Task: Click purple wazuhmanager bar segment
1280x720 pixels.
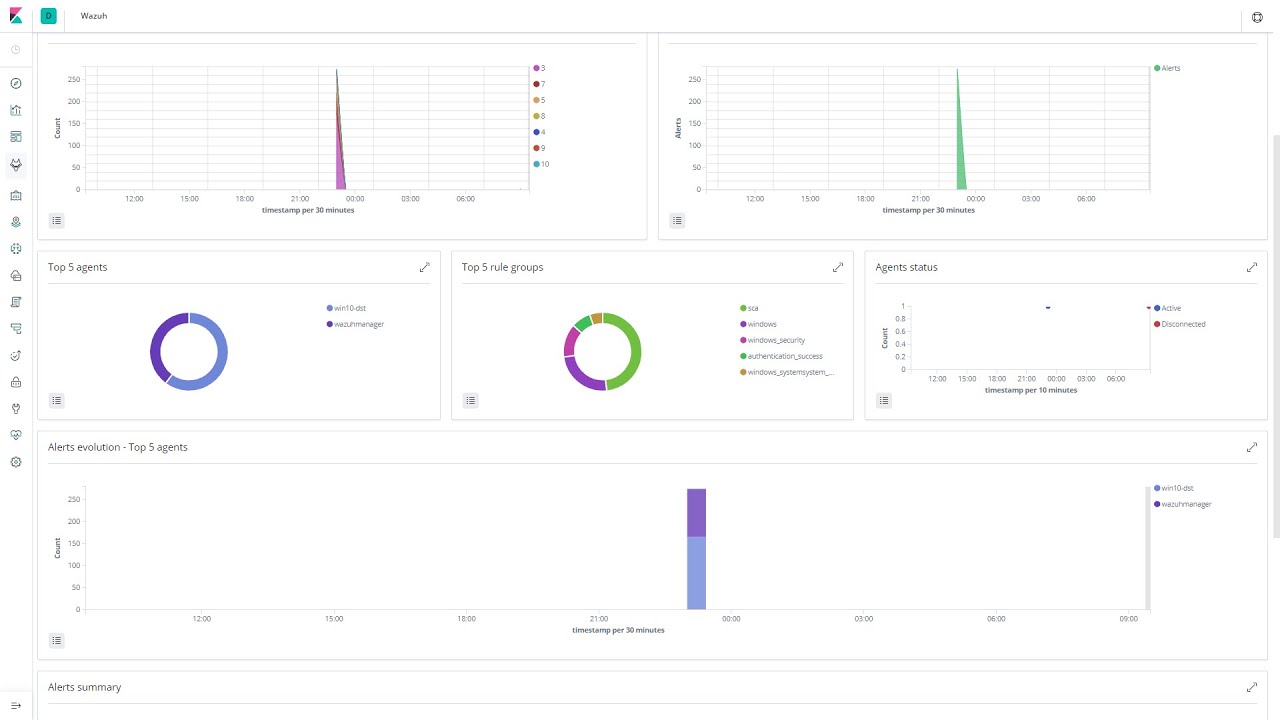Action: (x=696, y=512)
